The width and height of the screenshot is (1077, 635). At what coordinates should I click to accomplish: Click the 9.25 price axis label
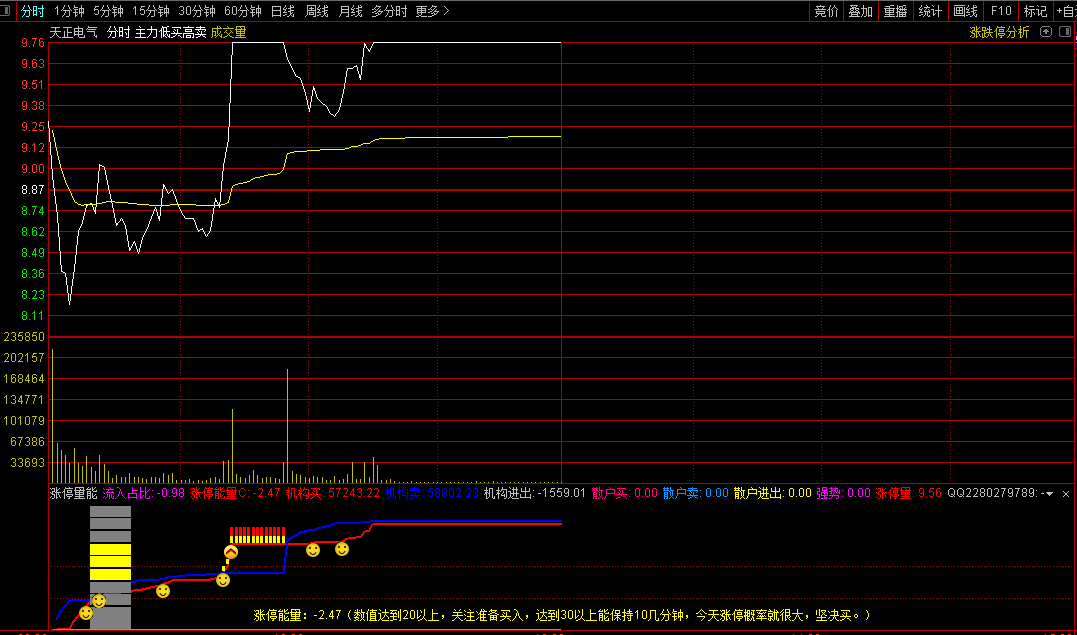(x=34, y=127)
